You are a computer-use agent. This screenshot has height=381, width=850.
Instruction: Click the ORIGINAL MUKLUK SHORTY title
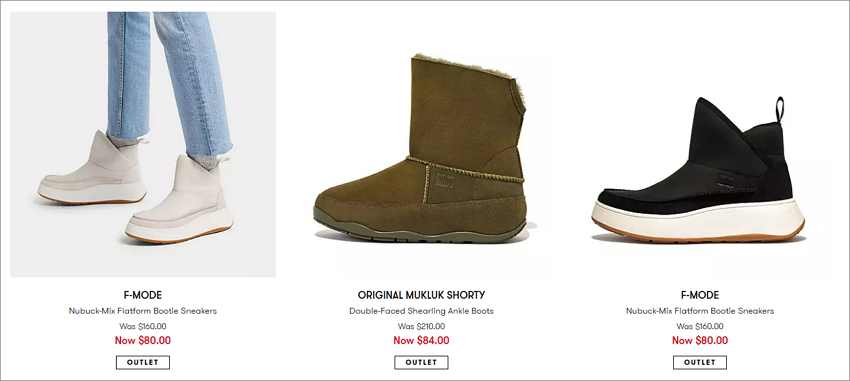(x=421, y=295)
